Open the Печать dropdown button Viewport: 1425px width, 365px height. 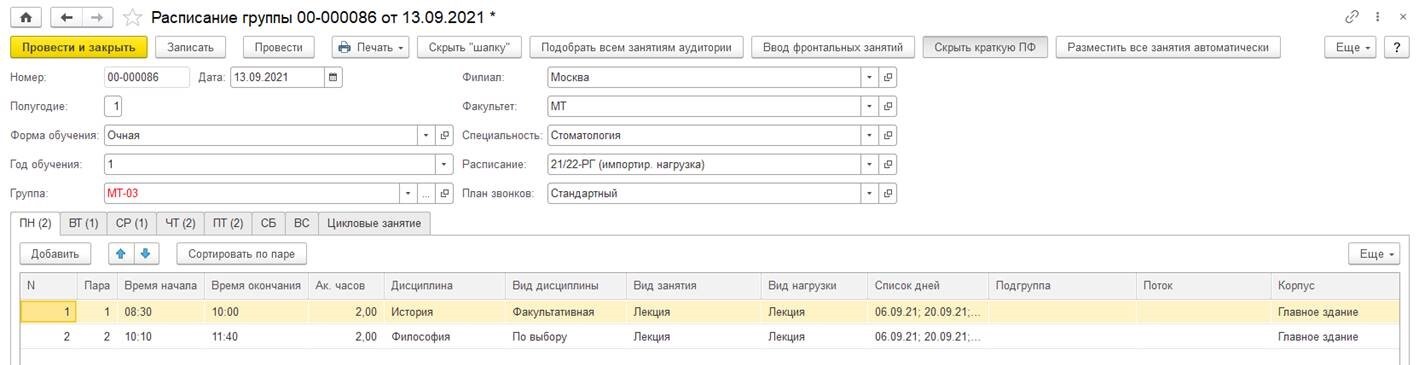click(x=371, y=47)
